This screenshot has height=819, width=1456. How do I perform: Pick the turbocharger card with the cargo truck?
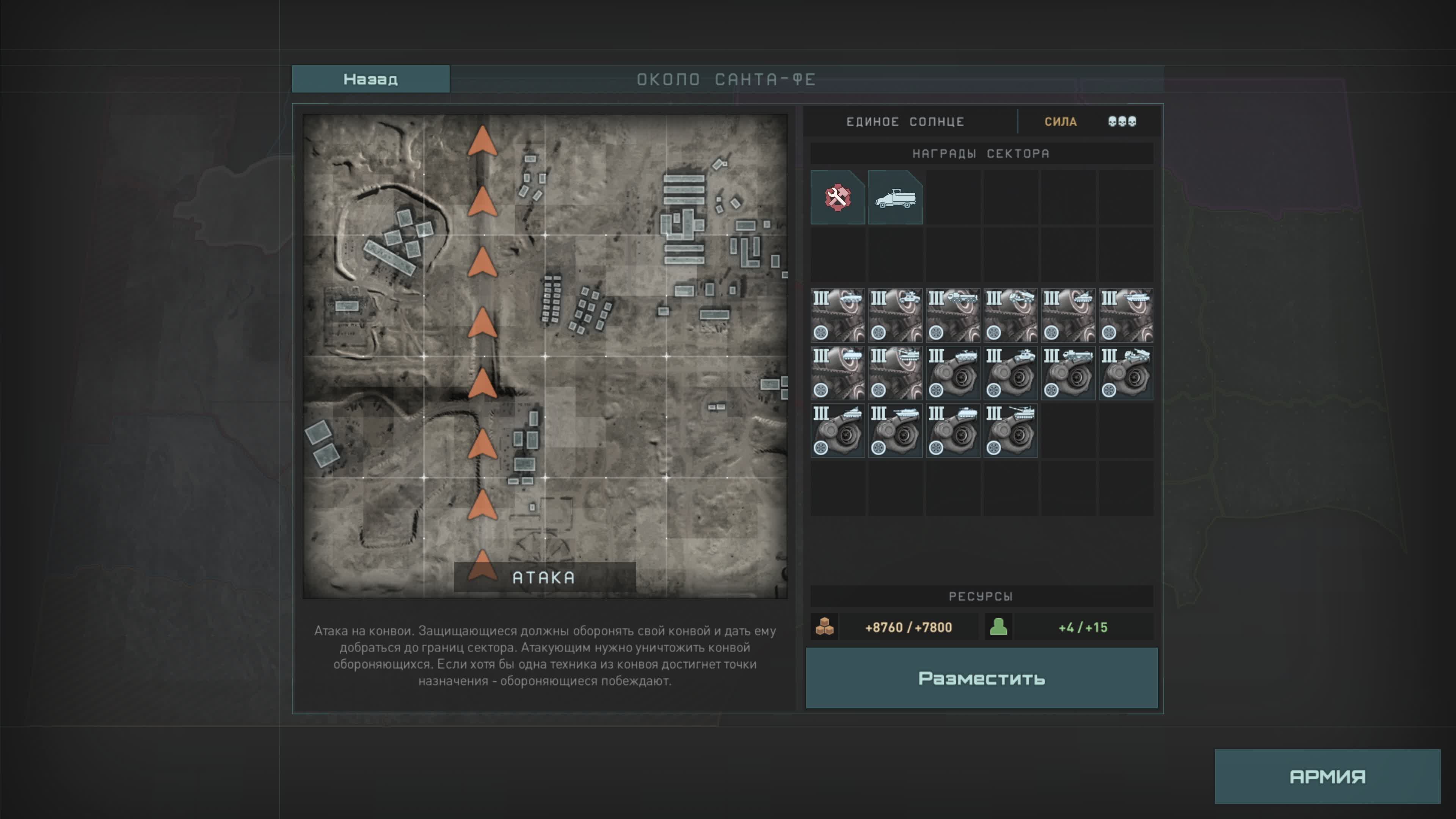(1068, 373)
